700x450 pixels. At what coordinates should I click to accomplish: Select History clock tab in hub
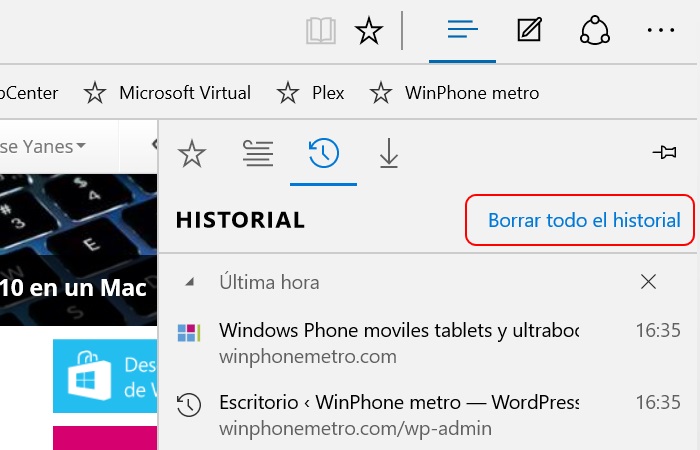(x=324, y=153)
